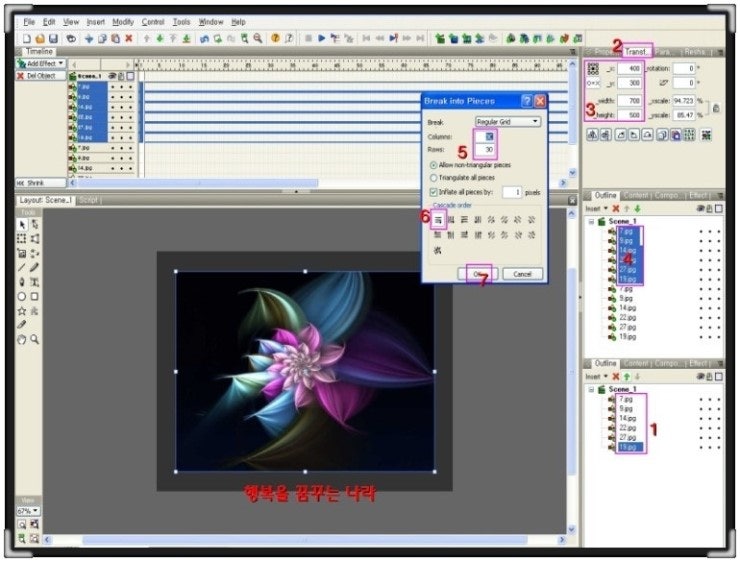Open the Modify menu
The width and height of the screenshot is (740, 562).
point(123,22)
